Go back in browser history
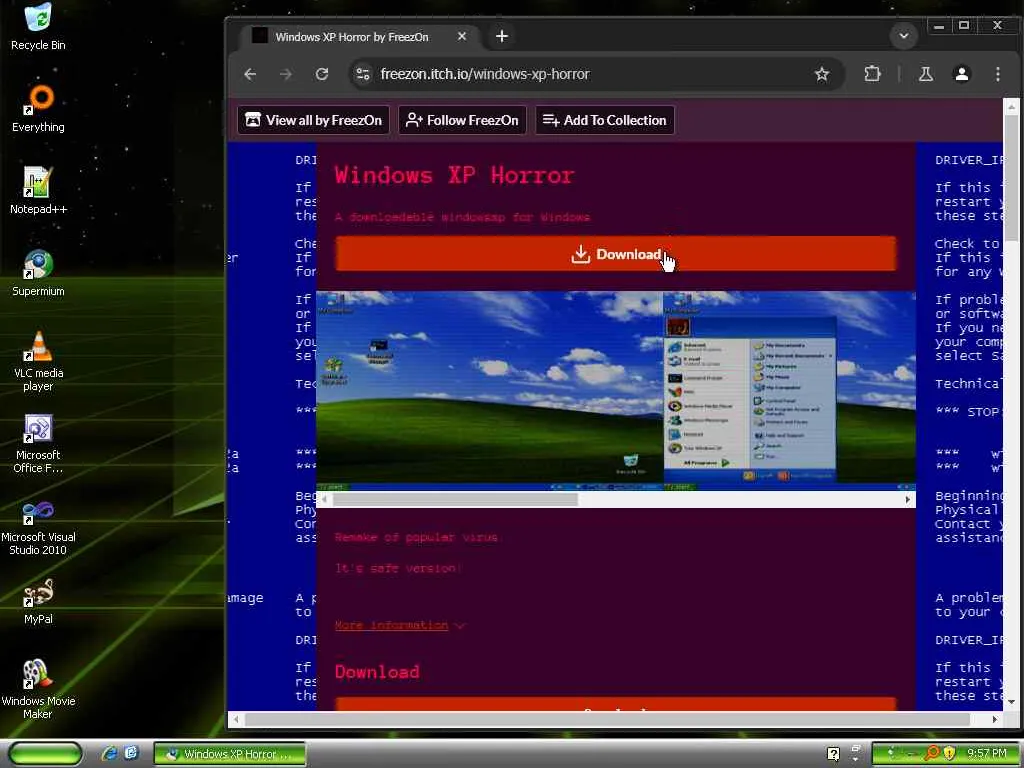1024x768 pixels. pos(250,74)
